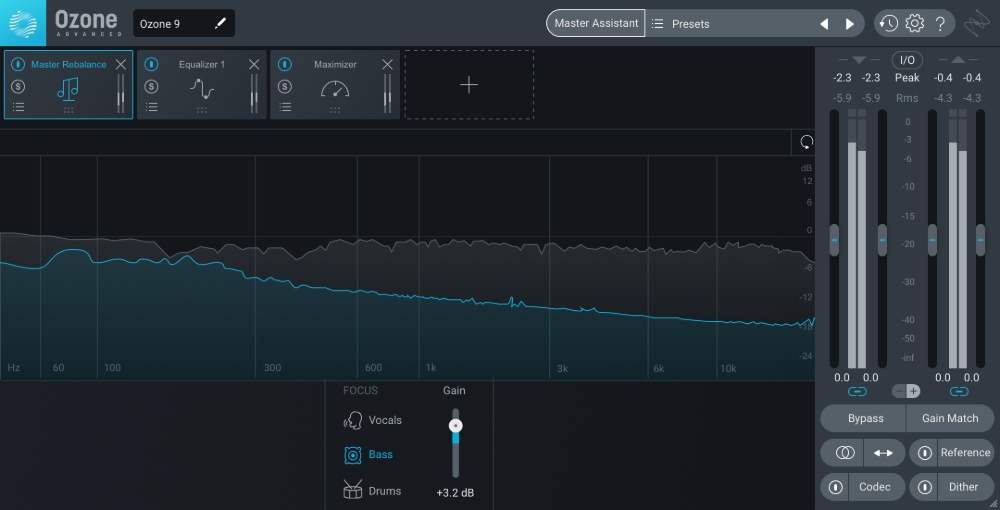
Task: Click the sum to mono circles icon
Action: coord(844,453)
